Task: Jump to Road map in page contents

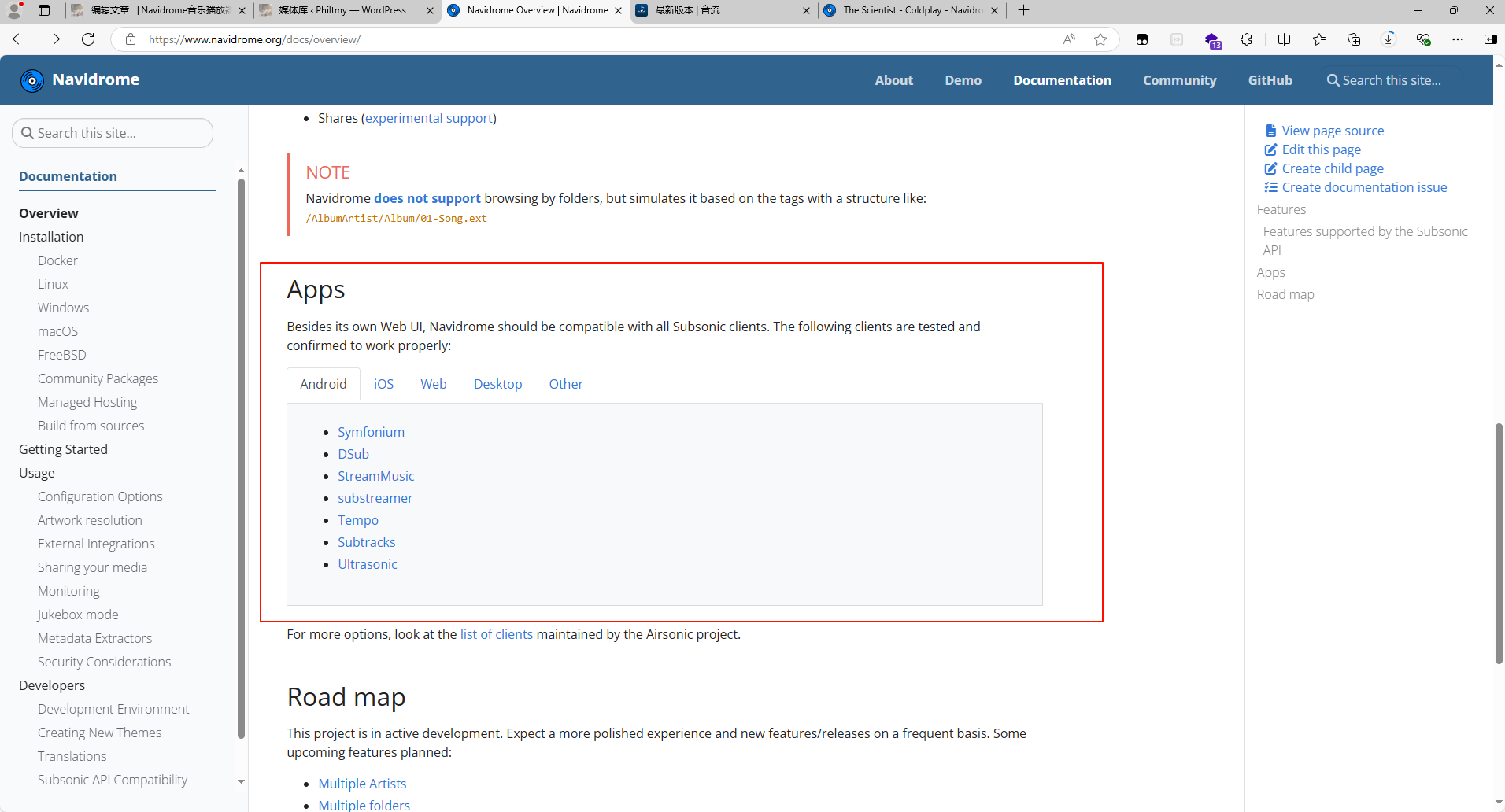Action: pyautogui.click(x=1285, y=294)
